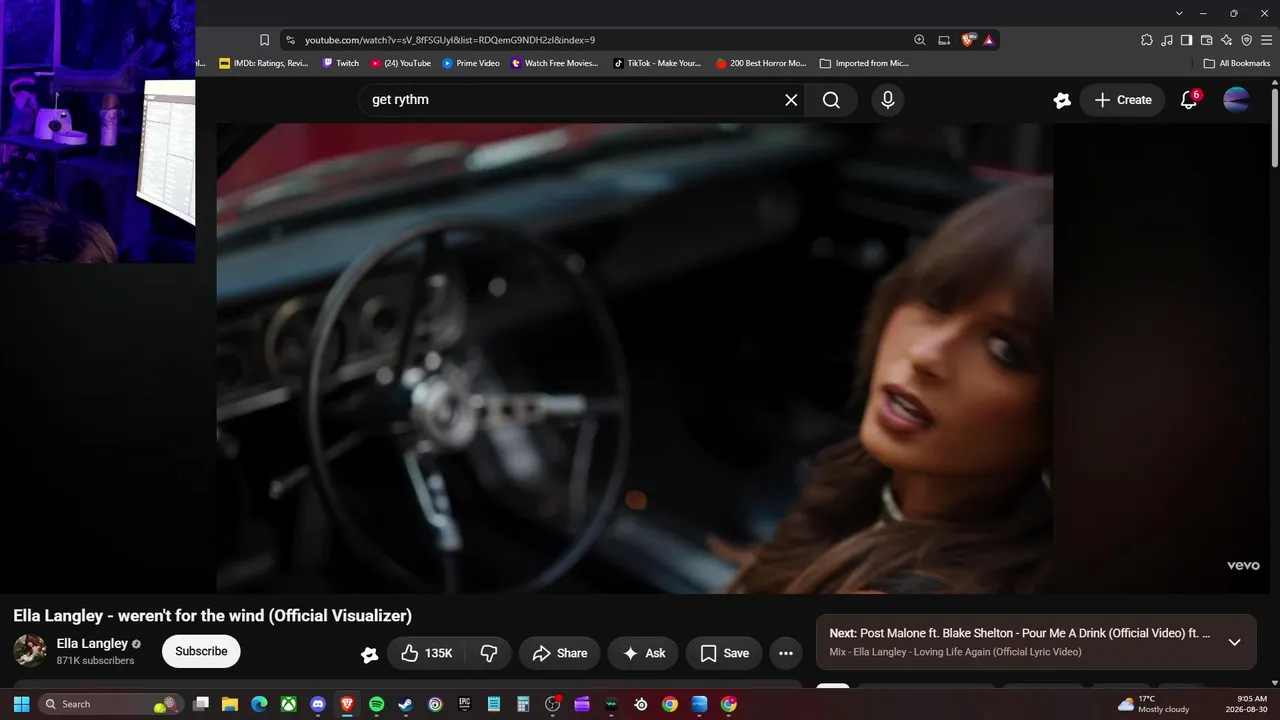Image resolution: width=1280 pixels, height=720 pixels.
Task: Open the Ask feature for this video
Action: pos(643,653)
